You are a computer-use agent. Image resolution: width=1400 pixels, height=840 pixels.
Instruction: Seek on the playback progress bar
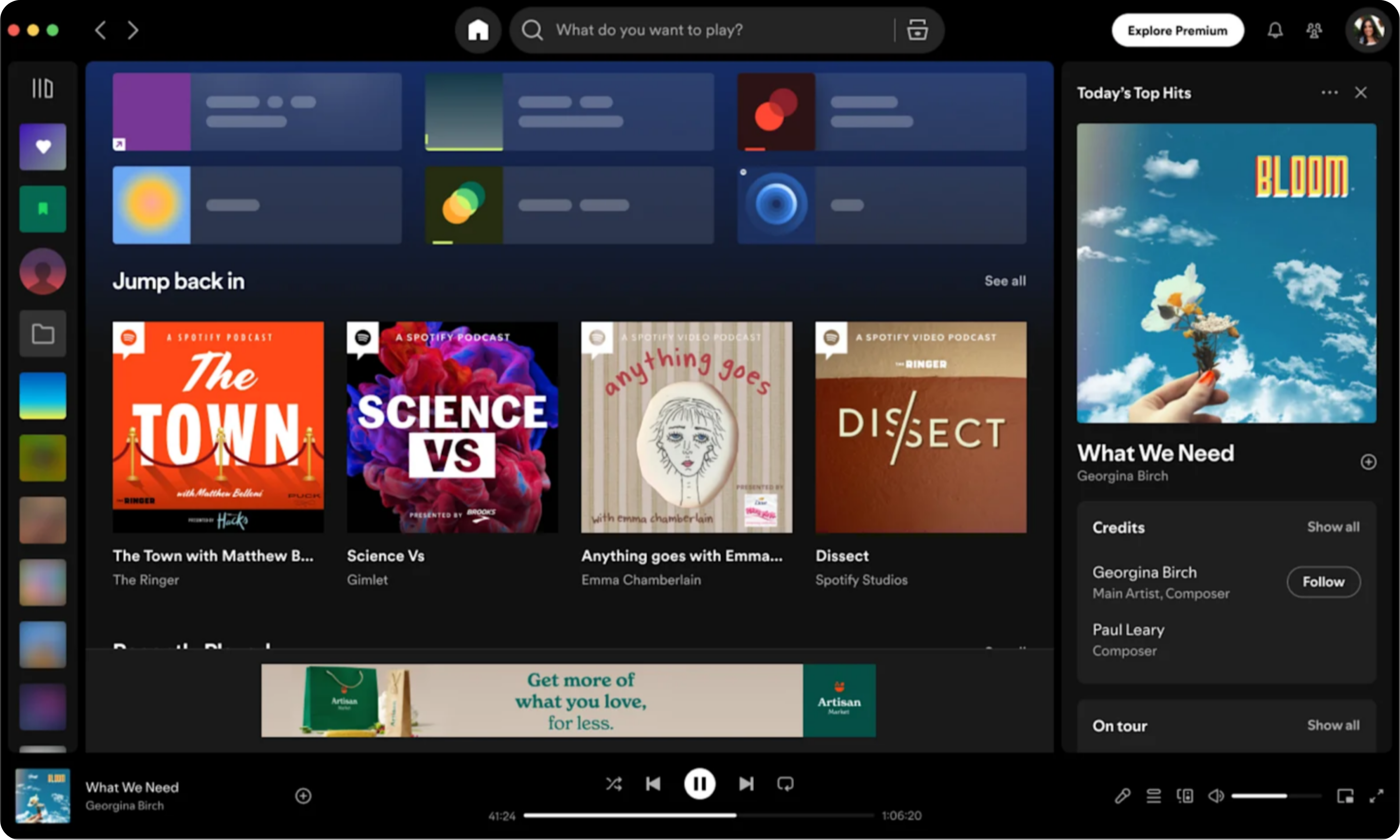pos(699,816)
